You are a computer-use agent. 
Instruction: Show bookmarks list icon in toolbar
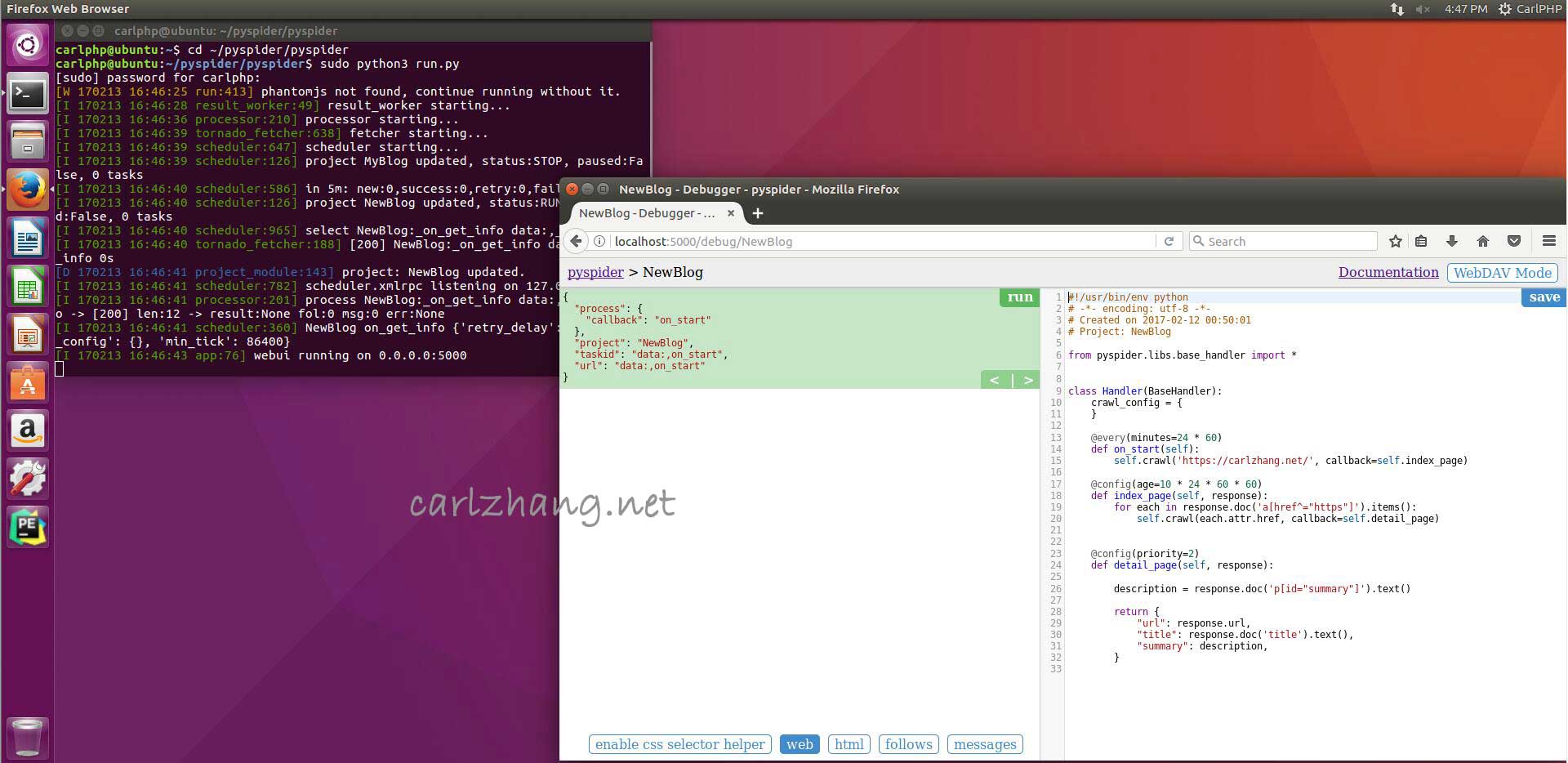(x=1421, y=241)
